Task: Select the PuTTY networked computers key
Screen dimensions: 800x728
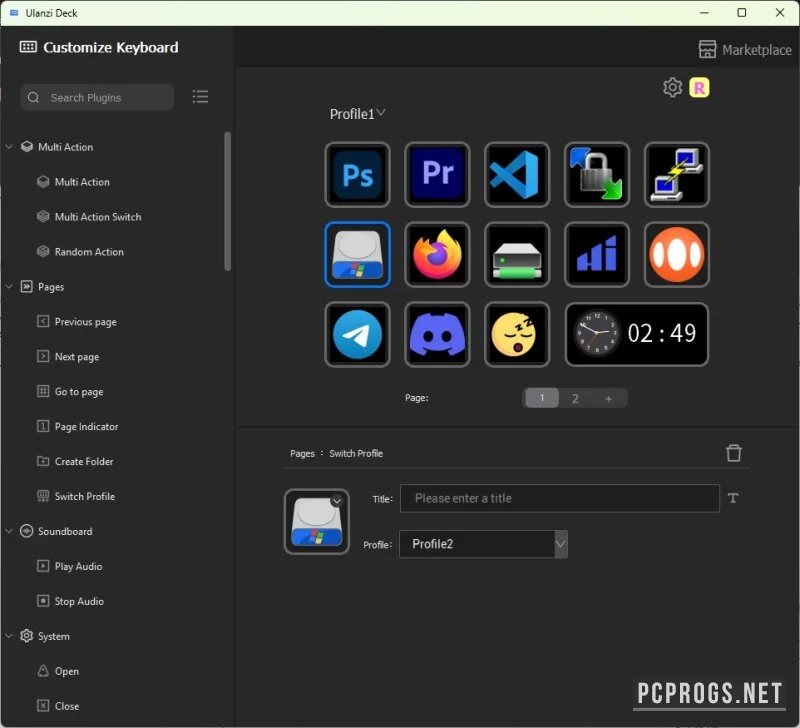Action: point(677,174)
